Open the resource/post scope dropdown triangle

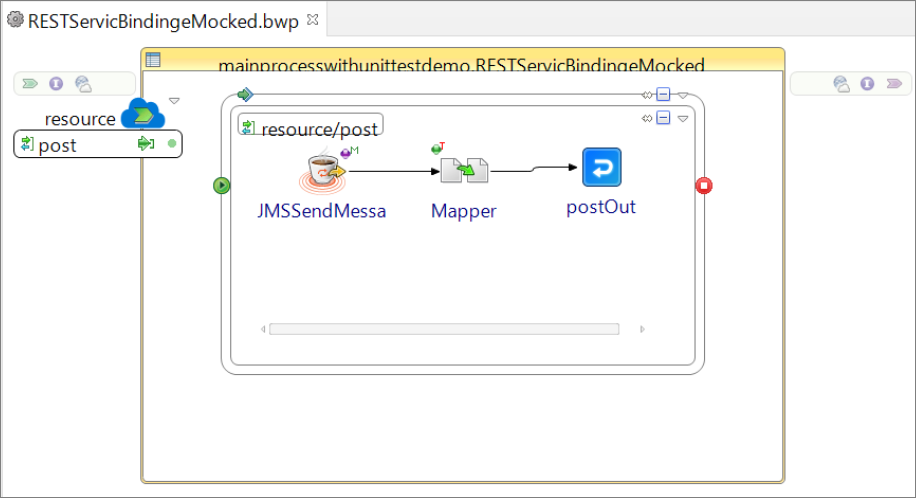click(683, 119)
